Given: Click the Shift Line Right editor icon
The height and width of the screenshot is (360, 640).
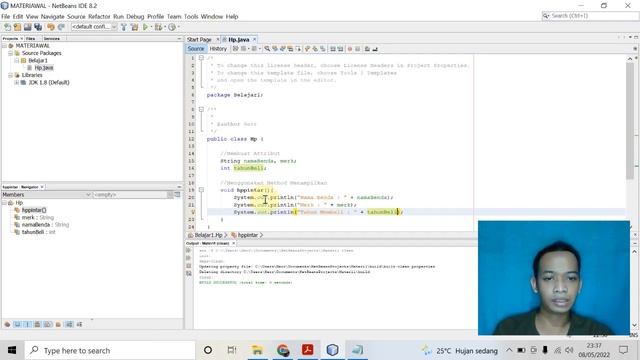Looking at the screenshot, I should click(x=340, y=49).
